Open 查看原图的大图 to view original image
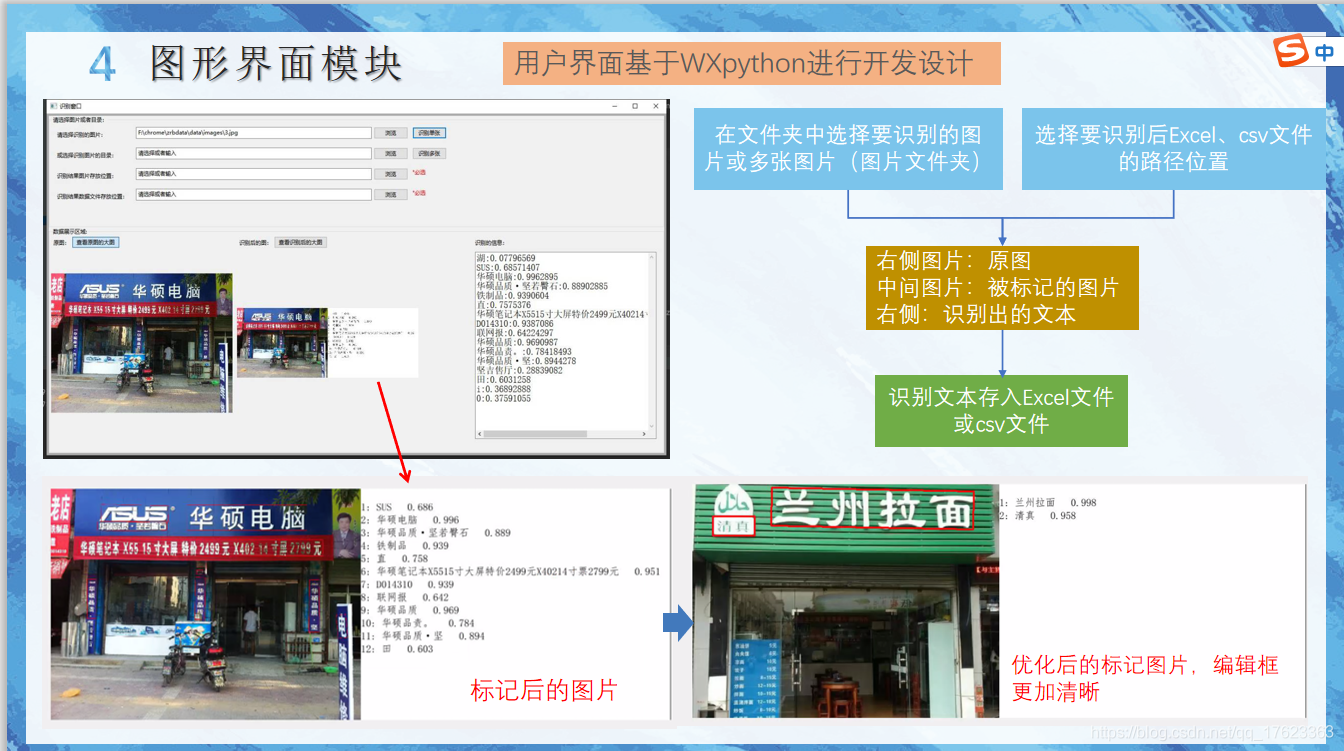 pos(96,243)
